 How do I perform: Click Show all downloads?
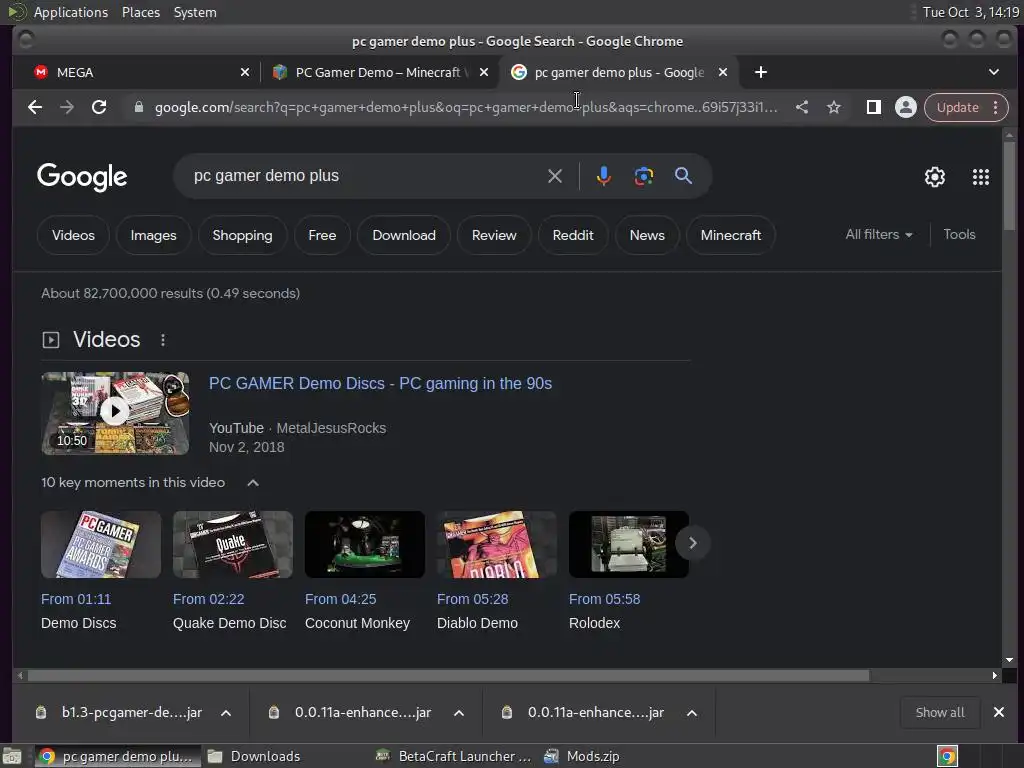pyautogui.click(x=940, y=712)
